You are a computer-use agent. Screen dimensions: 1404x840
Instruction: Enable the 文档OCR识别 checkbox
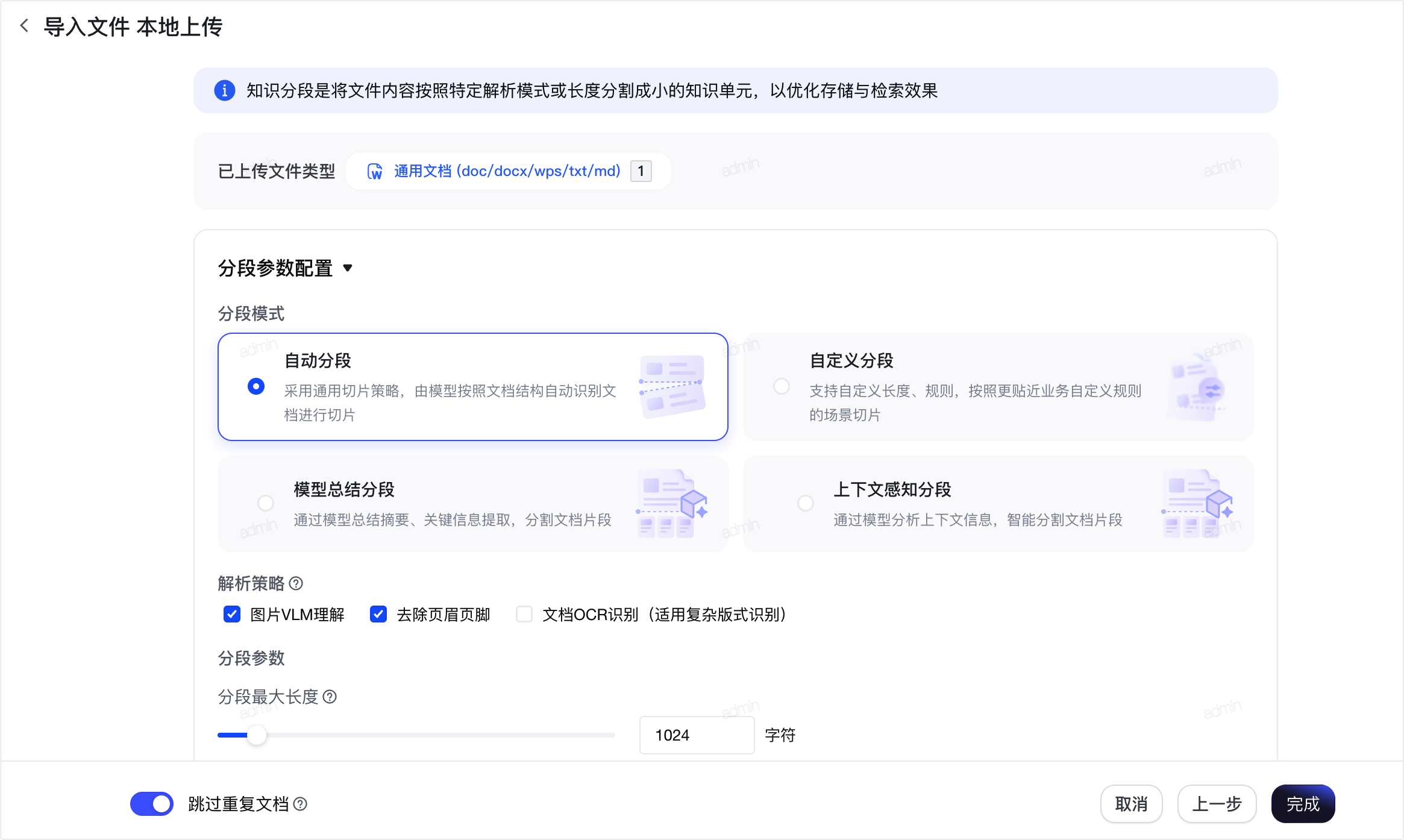[524, 614]
